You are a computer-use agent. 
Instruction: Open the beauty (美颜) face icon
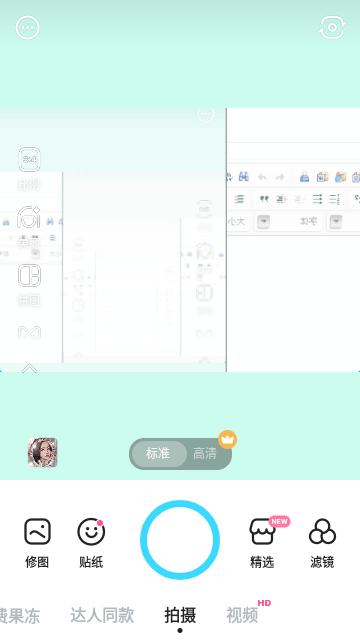click(x=29, y=217)
